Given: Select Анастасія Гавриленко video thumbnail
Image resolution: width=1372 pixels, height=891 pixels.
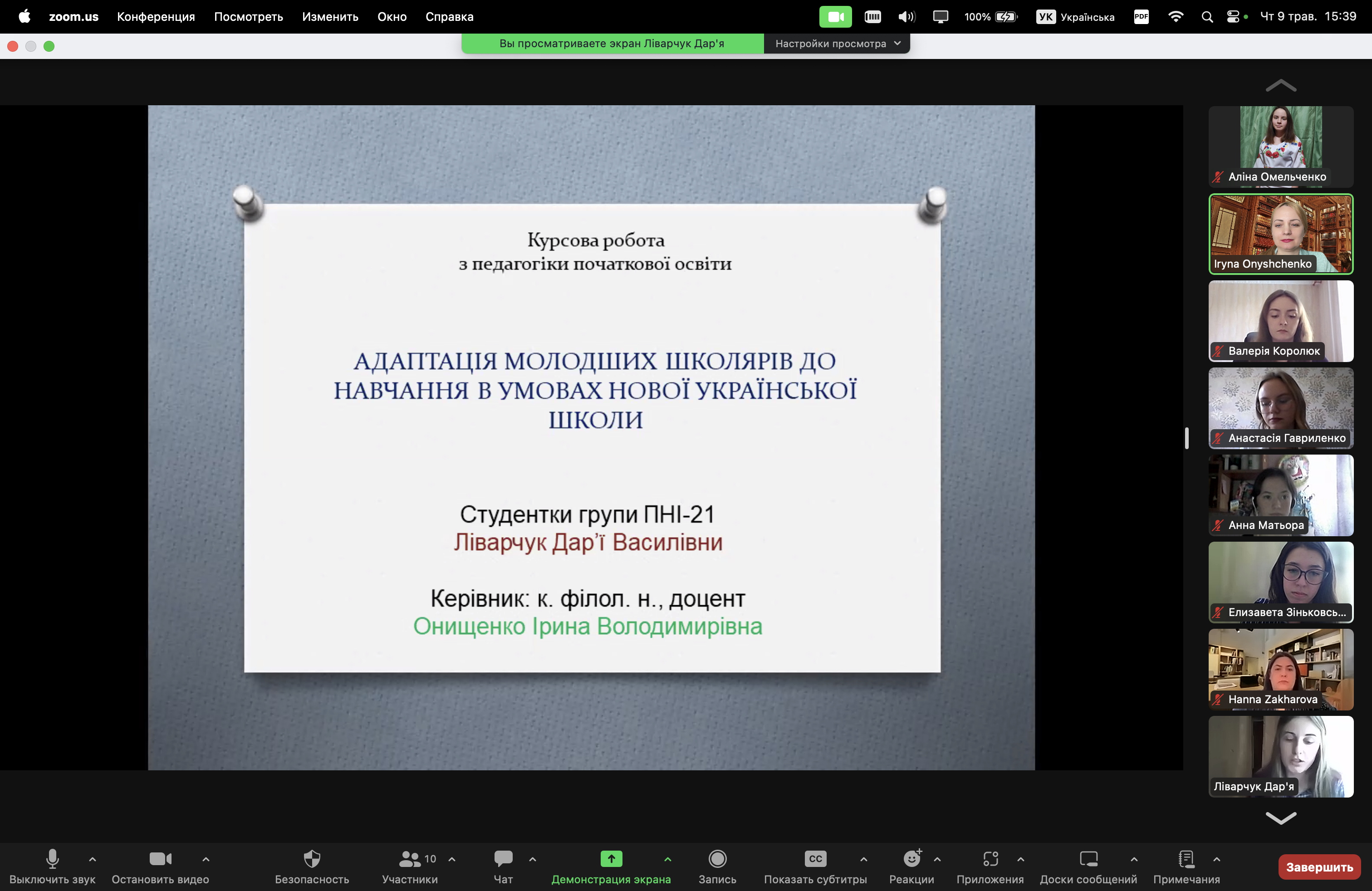Looking at the screenshot, I should click(1281, 408).
